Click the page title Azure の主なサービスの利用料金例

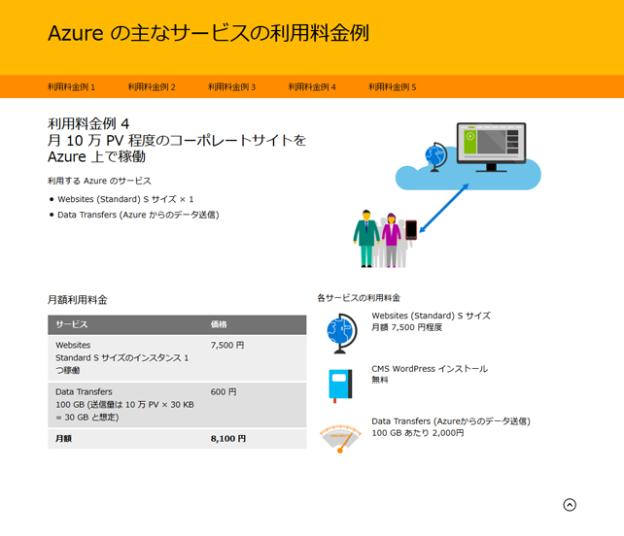point(209,33)
